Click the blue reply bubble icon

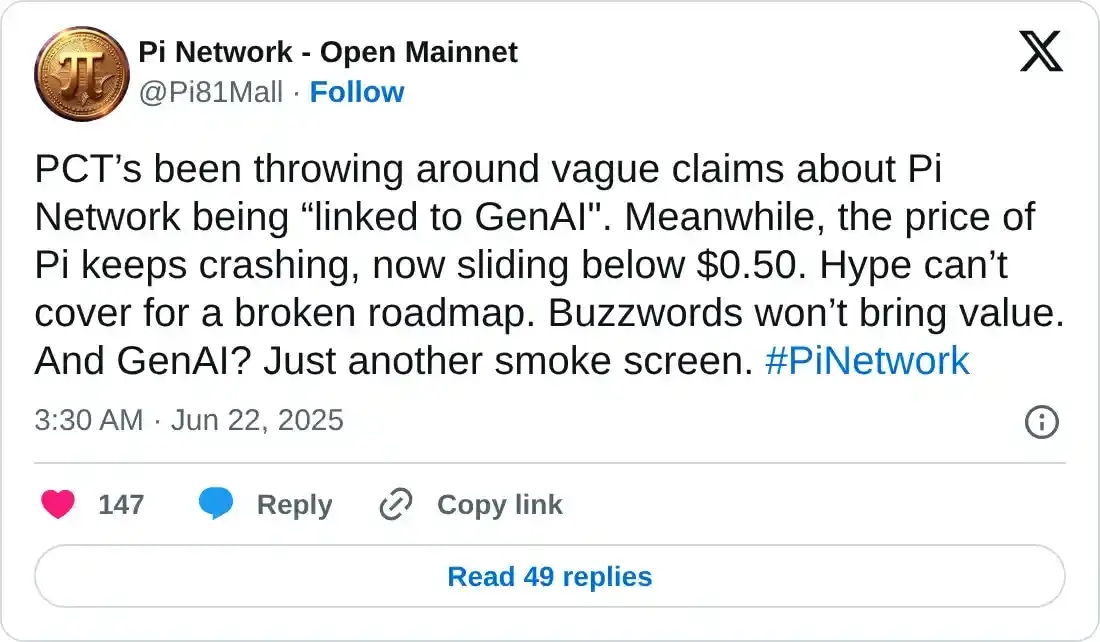point(215,505)
